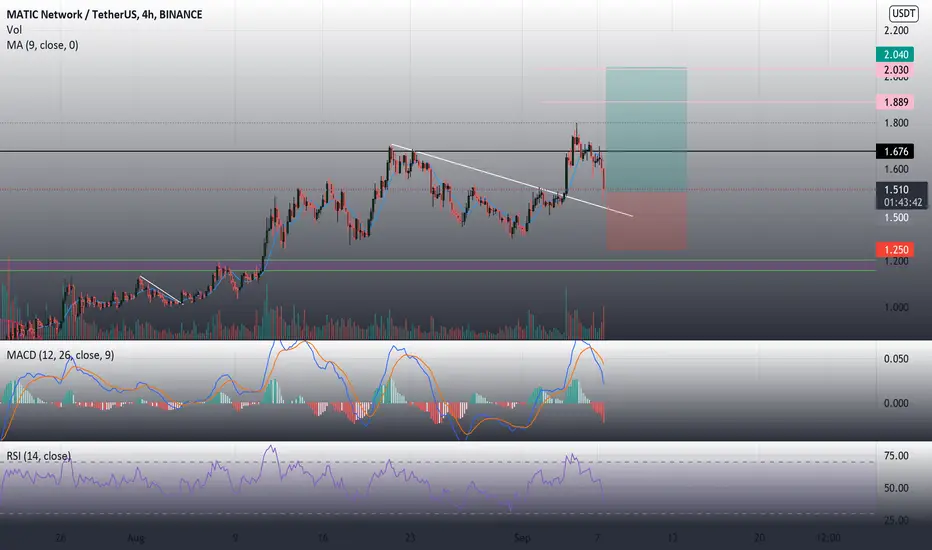Open the MACD (12, 26, close, 9) legend
This screenshot has width=932, height=550.
coord(60,355)
